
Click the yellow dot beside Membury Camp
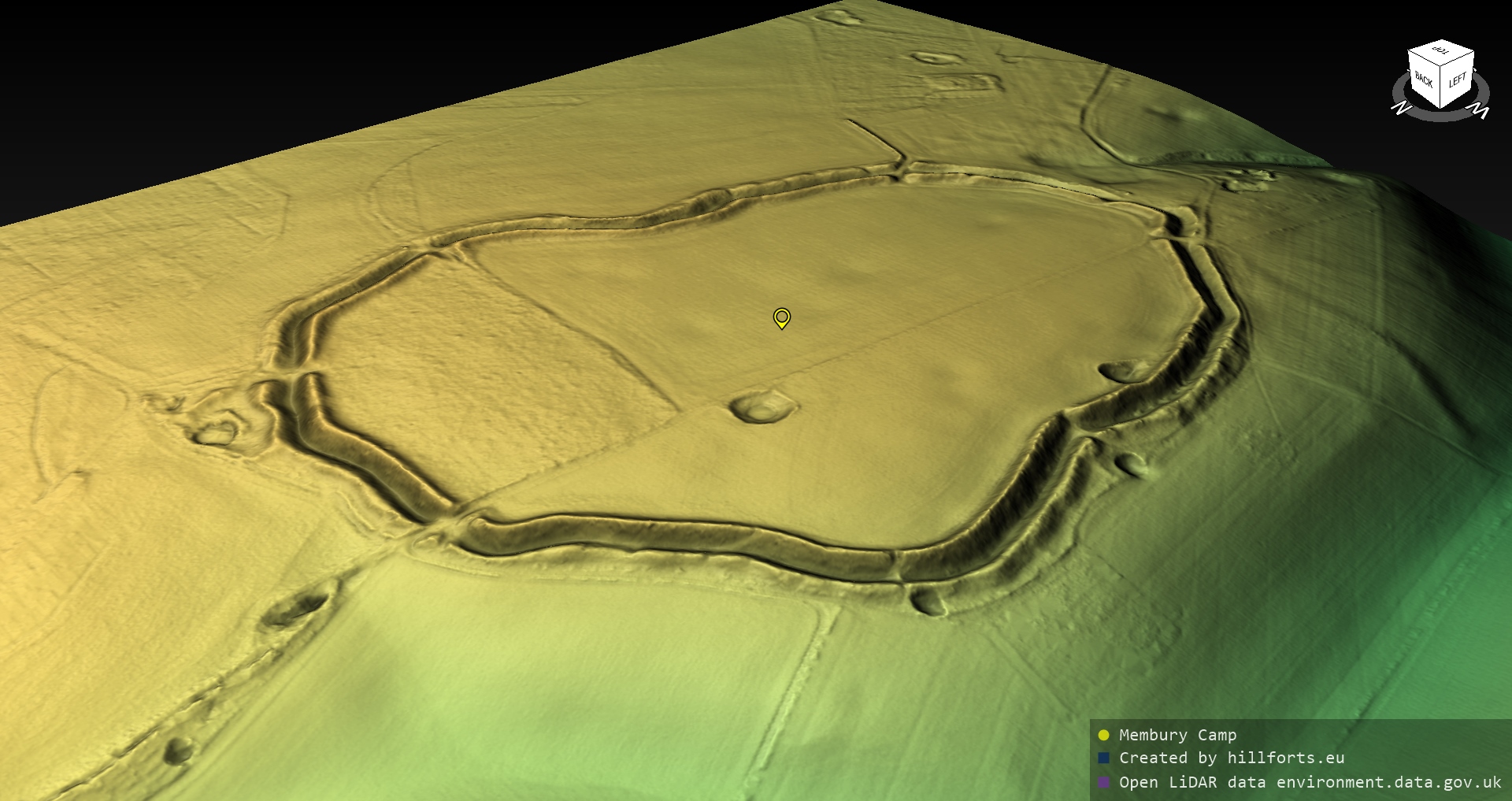pyautogui.click(x=1103, y=735)
